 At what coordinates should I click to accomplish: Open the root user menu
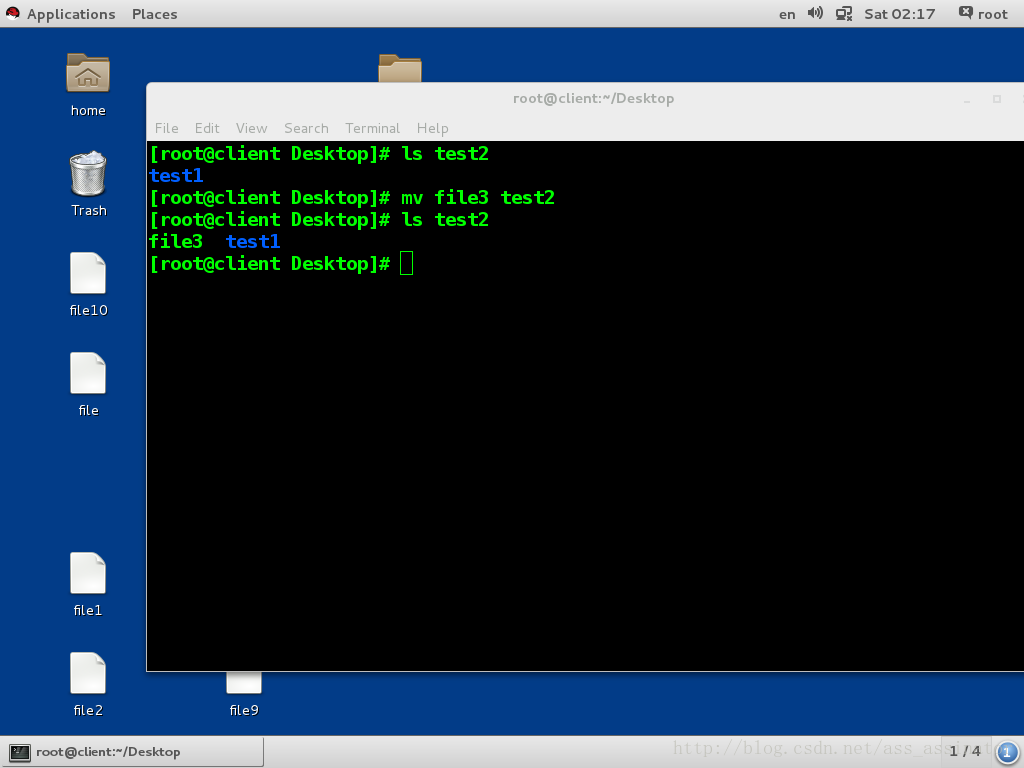point(984,14)
